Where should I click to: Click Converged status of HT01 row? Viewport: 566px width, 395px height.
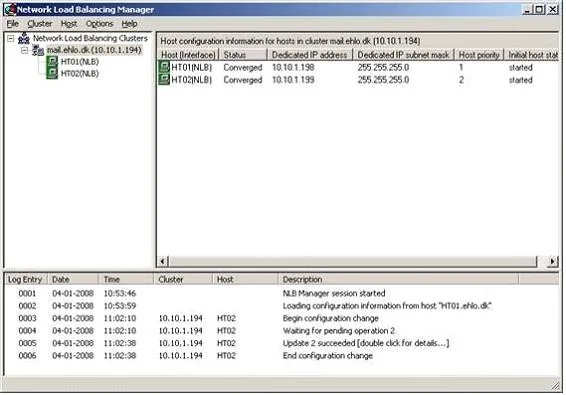243,68
